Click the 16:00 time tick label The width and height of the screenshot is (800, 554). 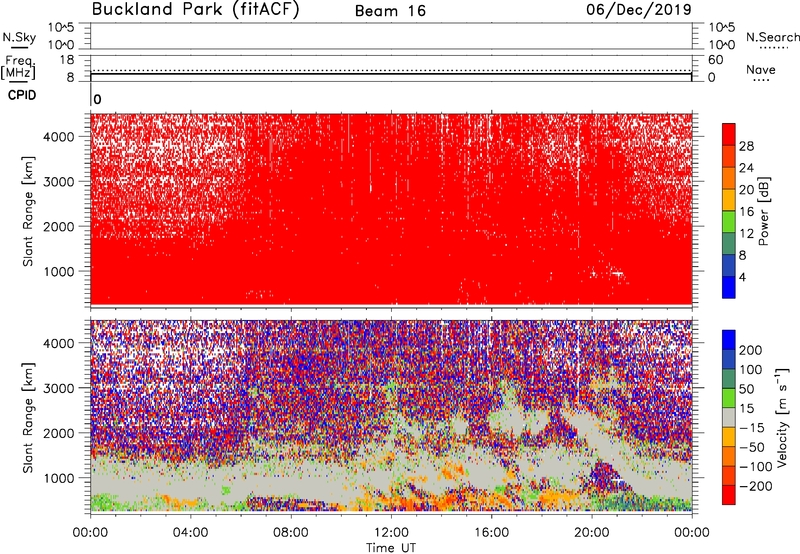[x=491, y=533]
